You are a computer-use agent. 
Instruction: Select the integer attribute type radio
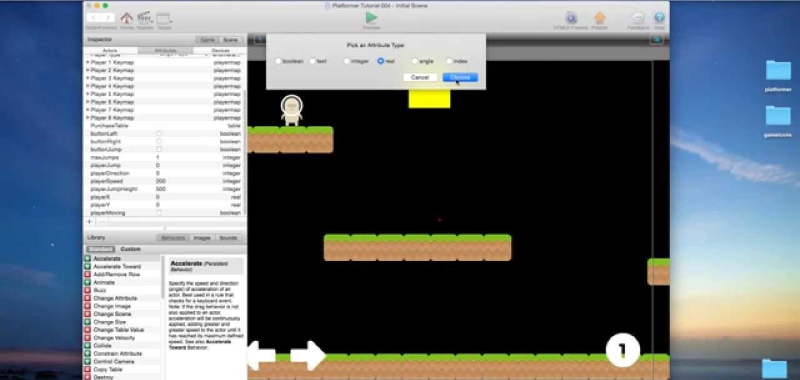(x=346, y=61)
